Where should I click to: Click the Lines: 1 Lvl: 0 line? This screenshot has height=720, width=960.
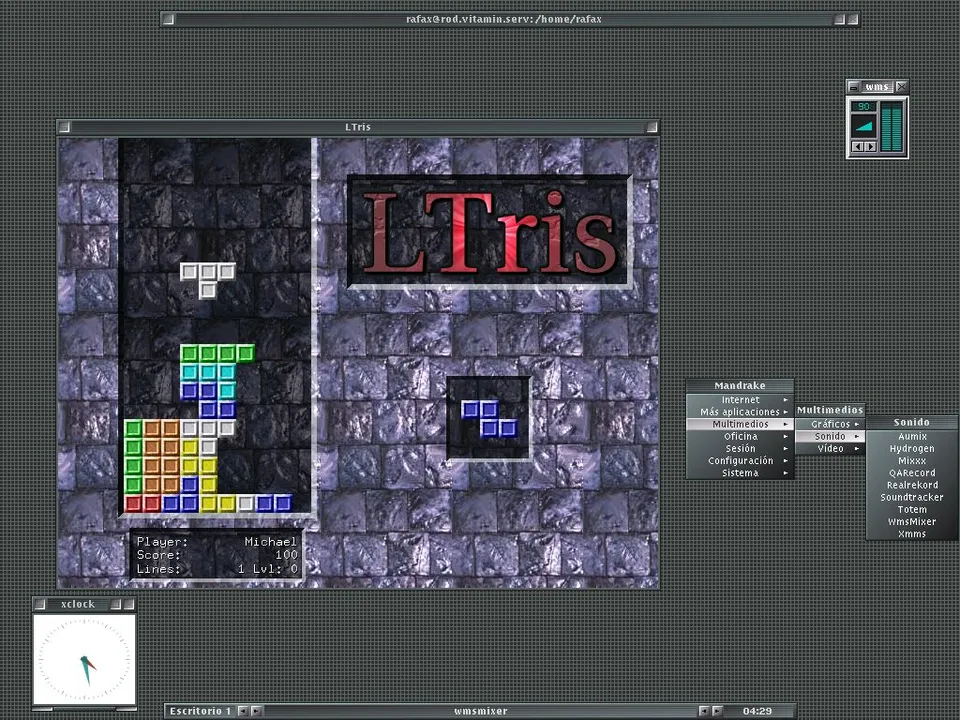click(x=217, y=569)
